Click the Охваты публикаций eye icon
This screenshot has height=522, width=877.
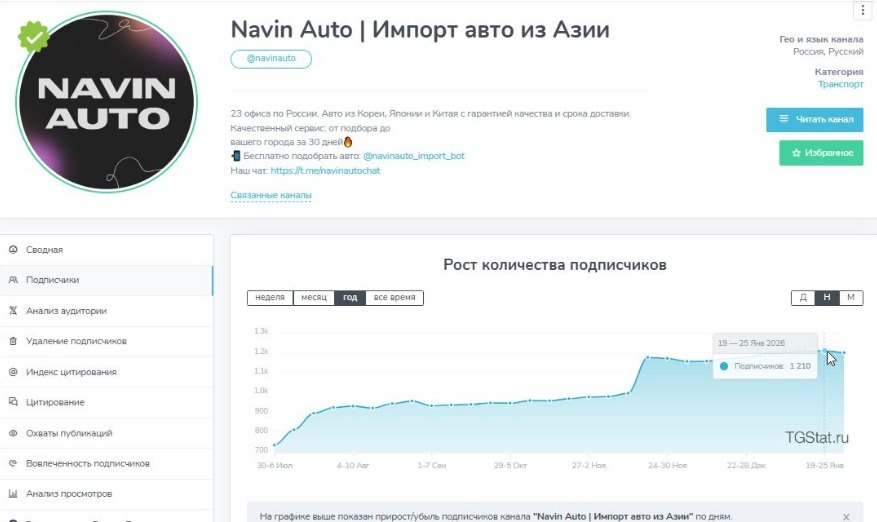point(13,433)
